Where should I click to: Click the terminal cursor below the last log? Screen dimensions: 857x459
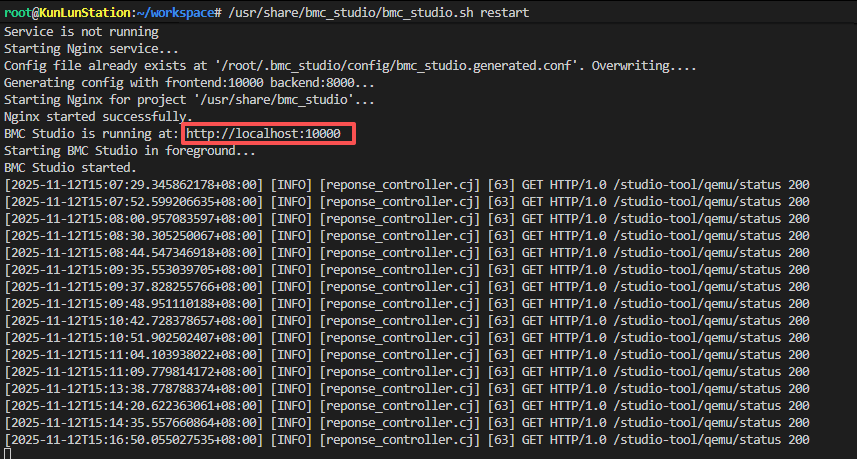tap(8, 453)
